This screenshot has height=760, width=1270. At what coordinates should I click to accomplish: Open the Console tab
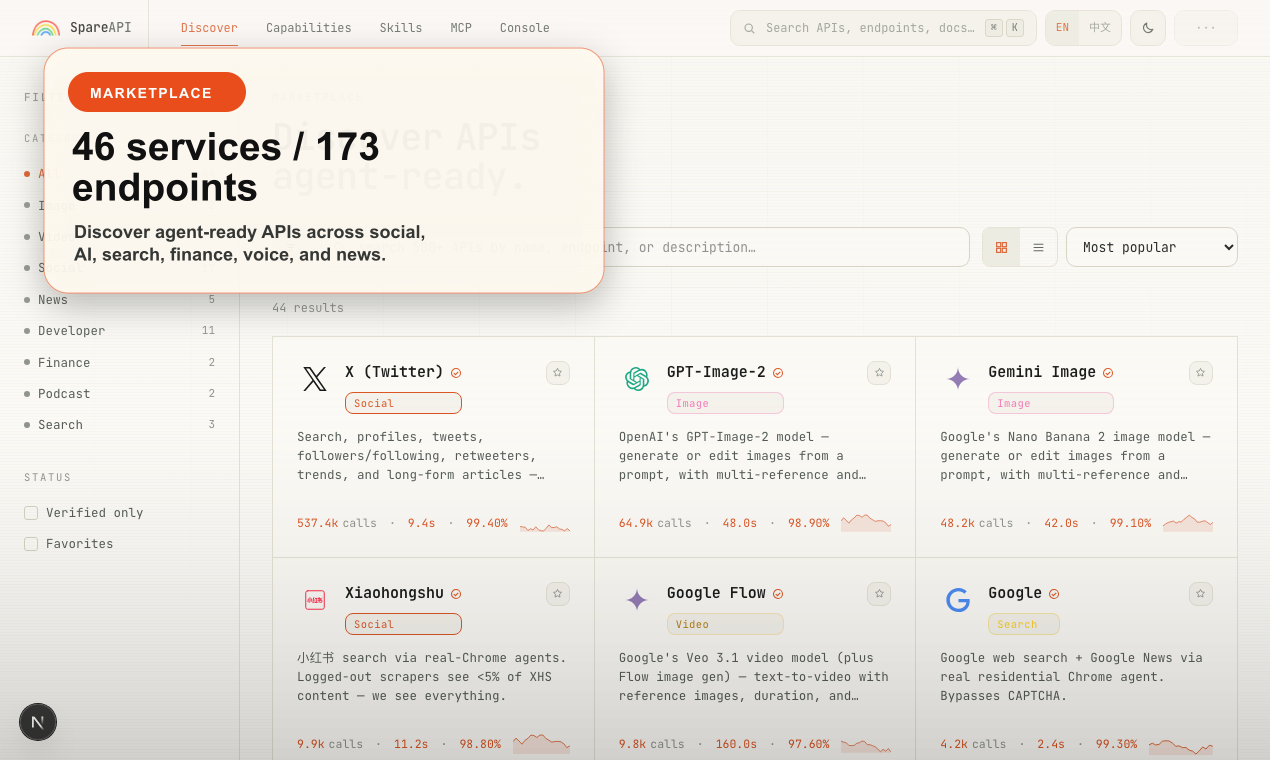[x=525, y=28]
